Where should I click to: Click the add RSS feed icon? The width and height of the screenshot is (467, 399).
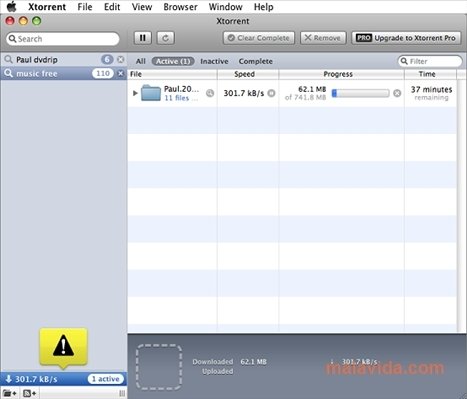tap(29, 394)
